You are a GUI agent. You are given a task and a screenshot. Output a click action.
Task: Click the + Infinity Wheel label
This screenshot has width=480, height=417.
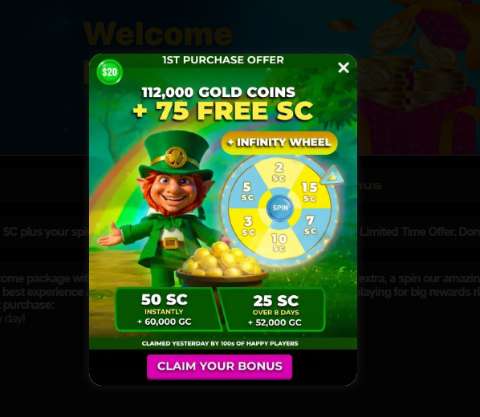[279, 143]
